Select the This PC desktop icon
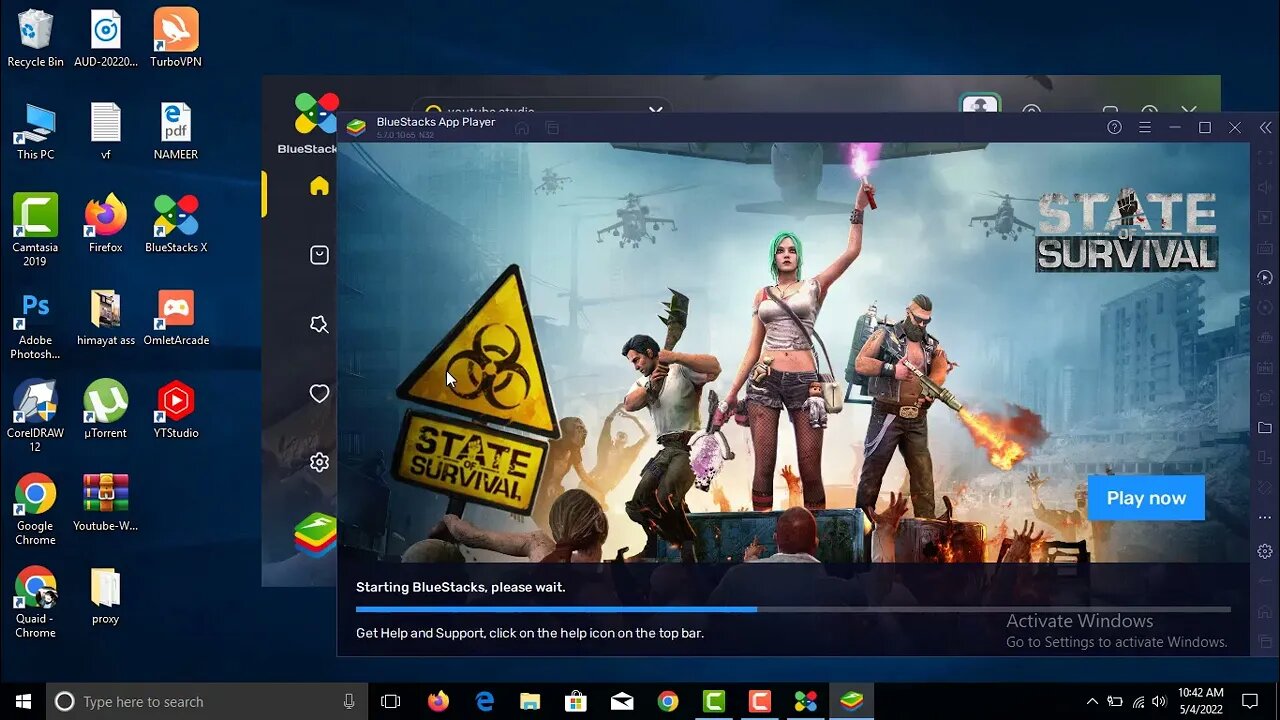The height and width of the screenshot is (720, 1280). click(x=35, y=132)
